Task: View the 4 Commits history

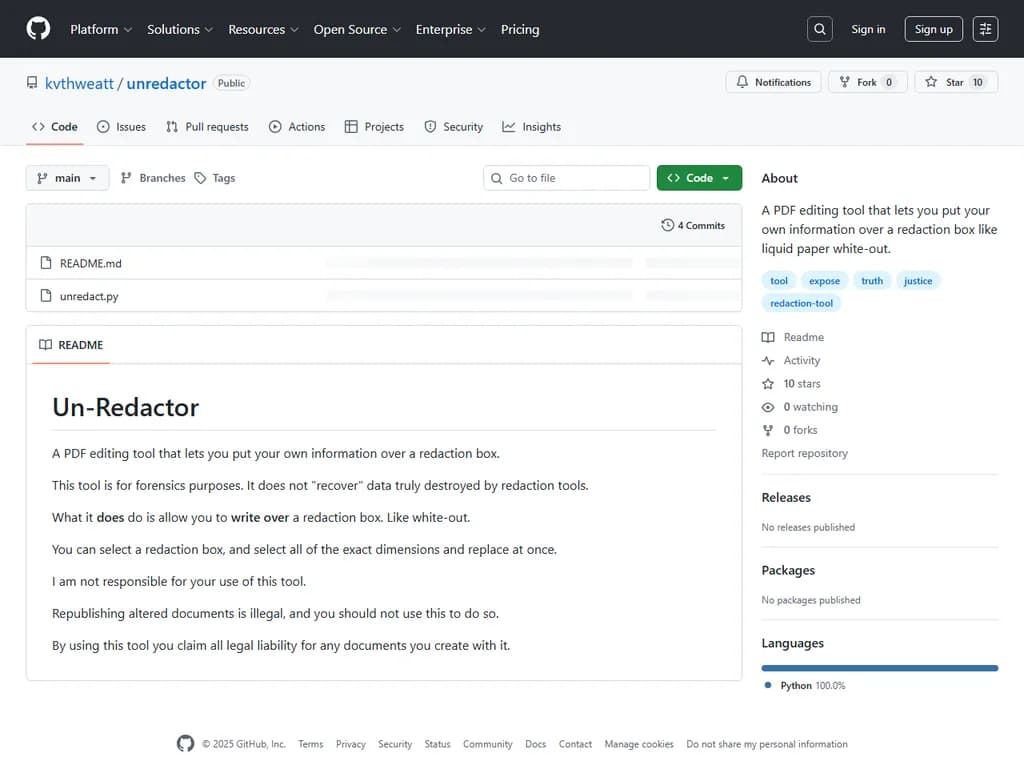Action: click(693, 225)
